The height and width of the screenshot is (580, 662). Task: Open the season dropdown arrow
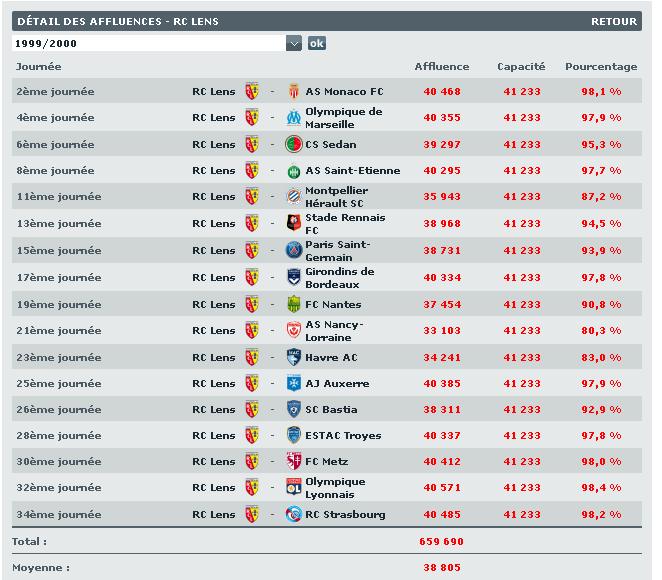293,43
